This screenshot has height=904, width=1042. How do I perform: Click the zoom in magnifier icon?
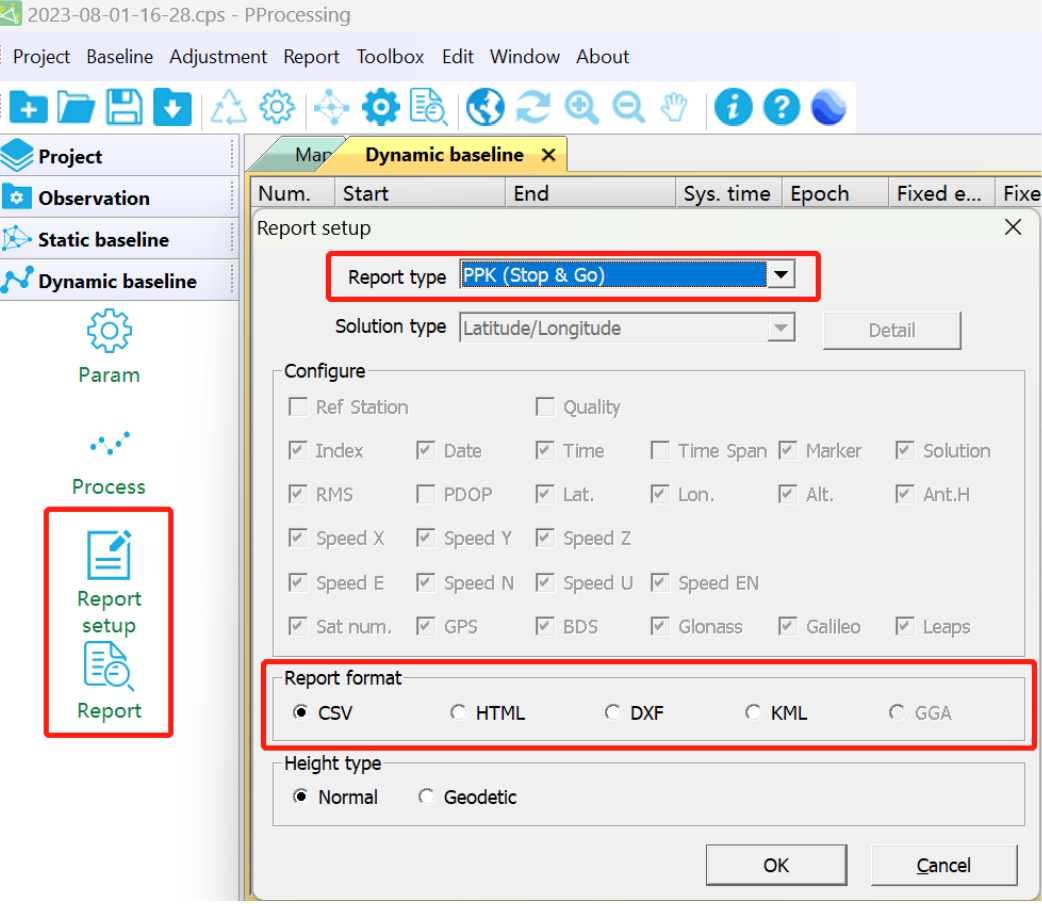(x=581, y=107)
